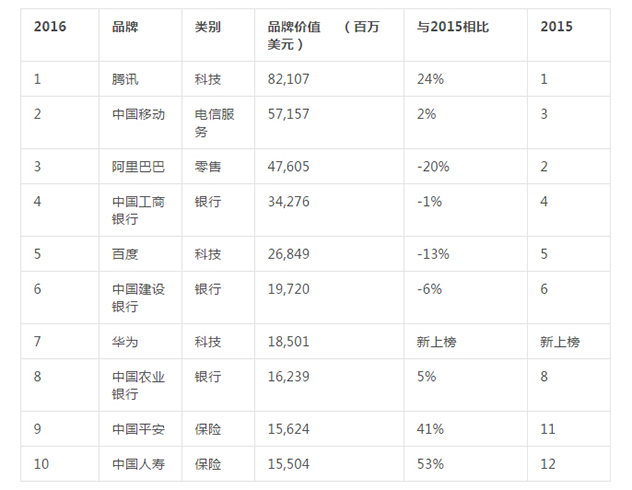Click the 中国平安 brand cell
632x490 pixels.
(138, 429)
